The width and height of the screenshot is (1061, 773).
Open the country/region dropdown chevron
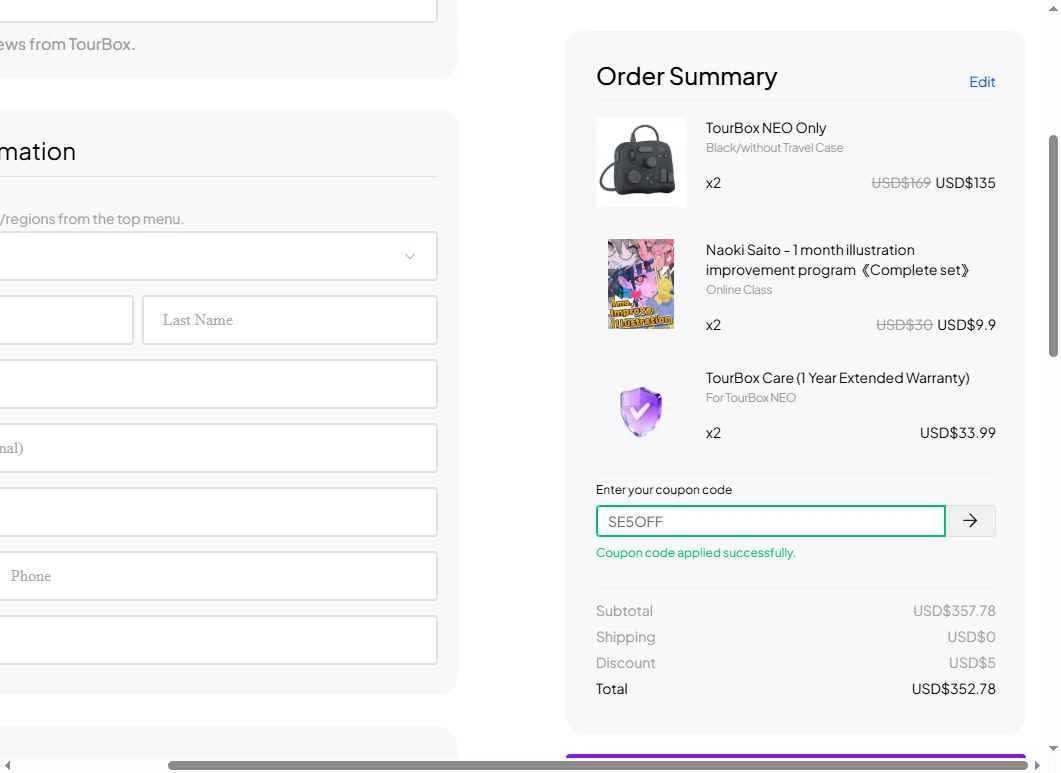click(409, 256)
